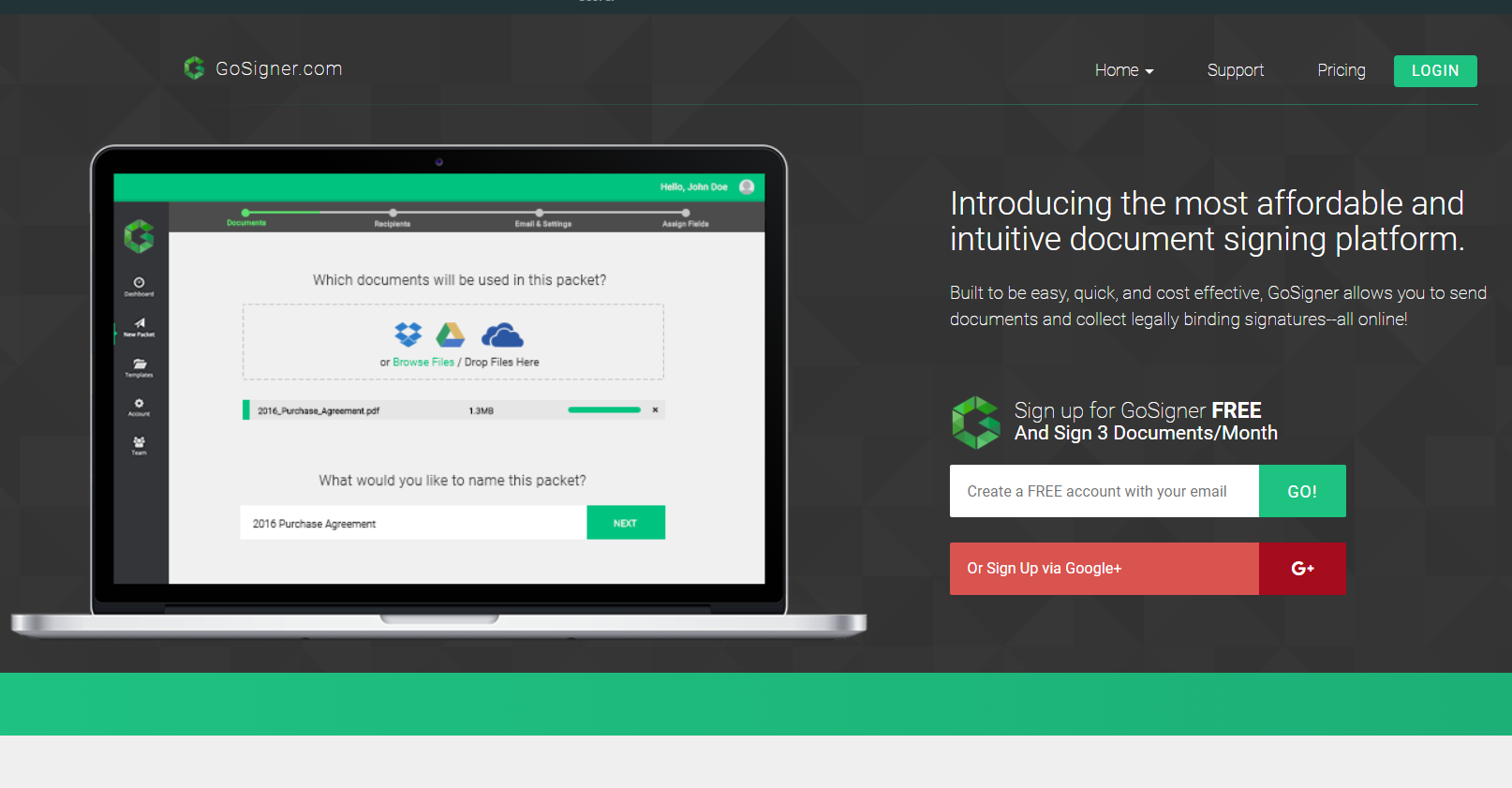The width and height of the screenshot is (1512, 788).
Task: Focus the FREE account email field
Action: [x=1104, y=491]
